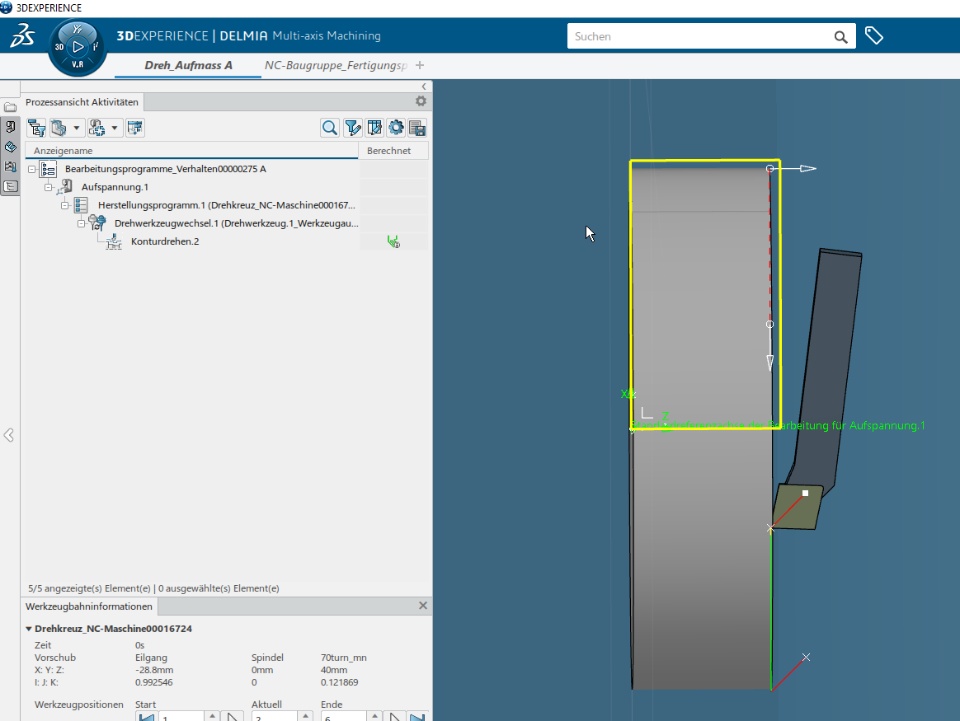Collapse the side panel with top chevron
Image resolution: width=960 pixels, height=721 pixels.
click(x=424, y=86)
